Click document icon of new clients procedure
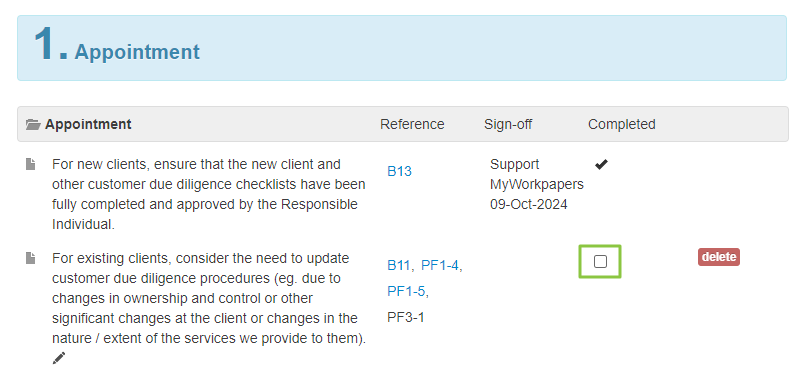 (31, 164)
